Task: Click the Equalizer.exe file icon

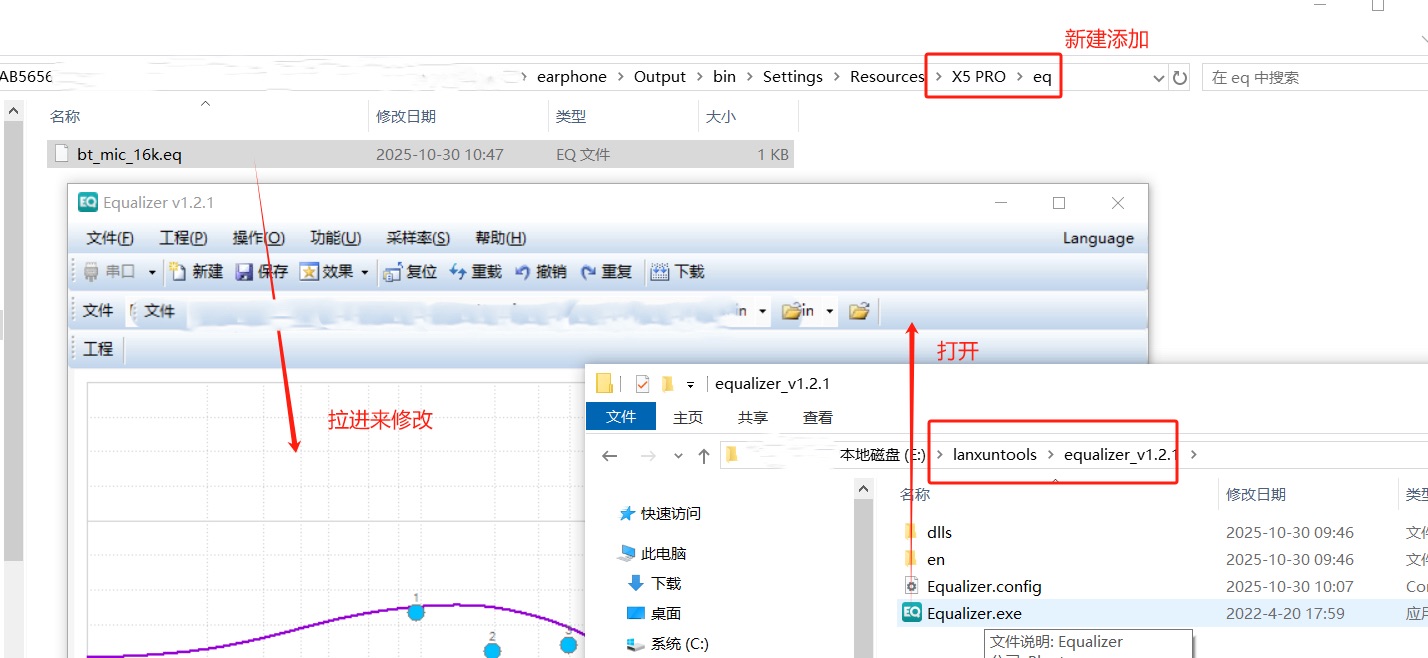Action: point(911,613)
